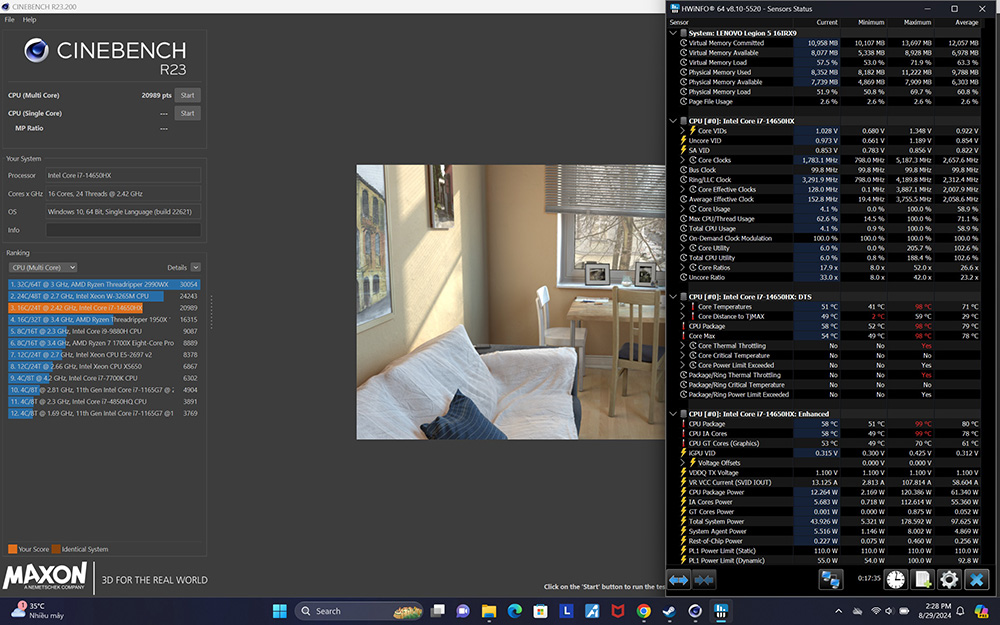
Task: Click the Info input field in Cinebench
Action: (123, 230)
